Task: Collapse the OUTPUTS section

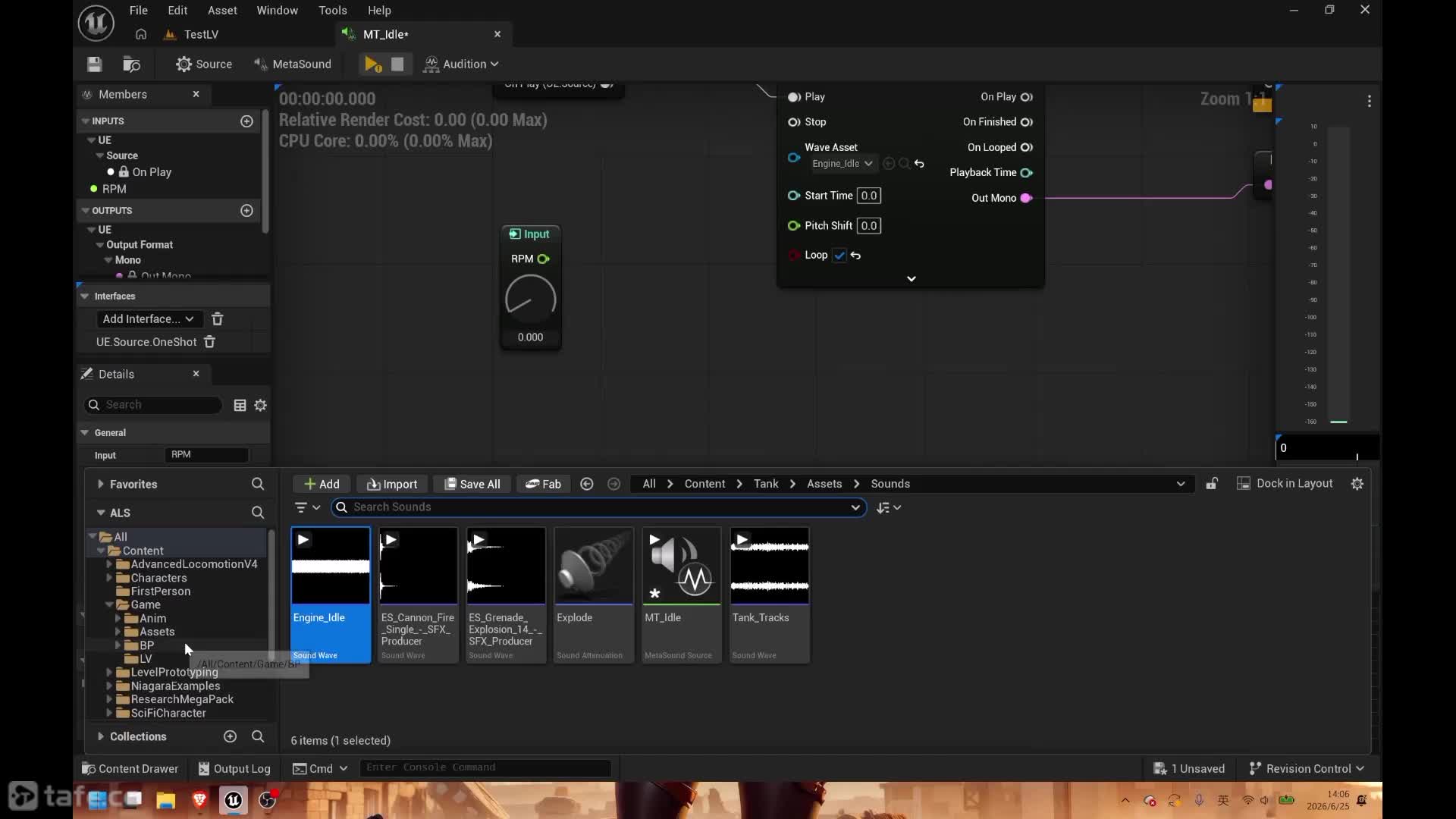Action: pos(85,211)
